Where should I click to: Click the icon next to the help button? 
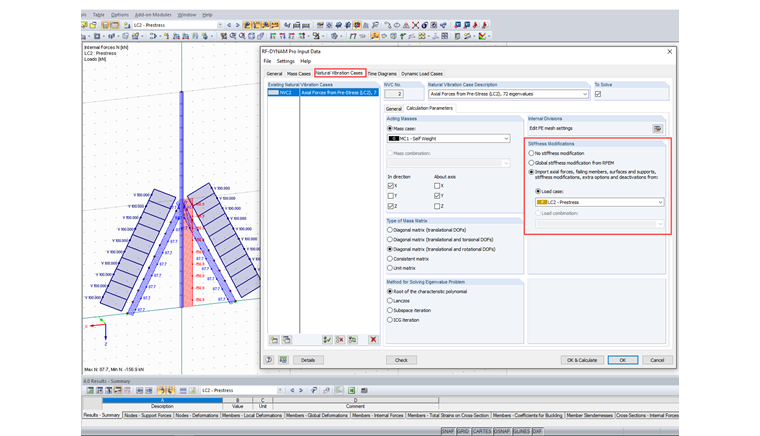pyautogui.click(x=283, y=360)
